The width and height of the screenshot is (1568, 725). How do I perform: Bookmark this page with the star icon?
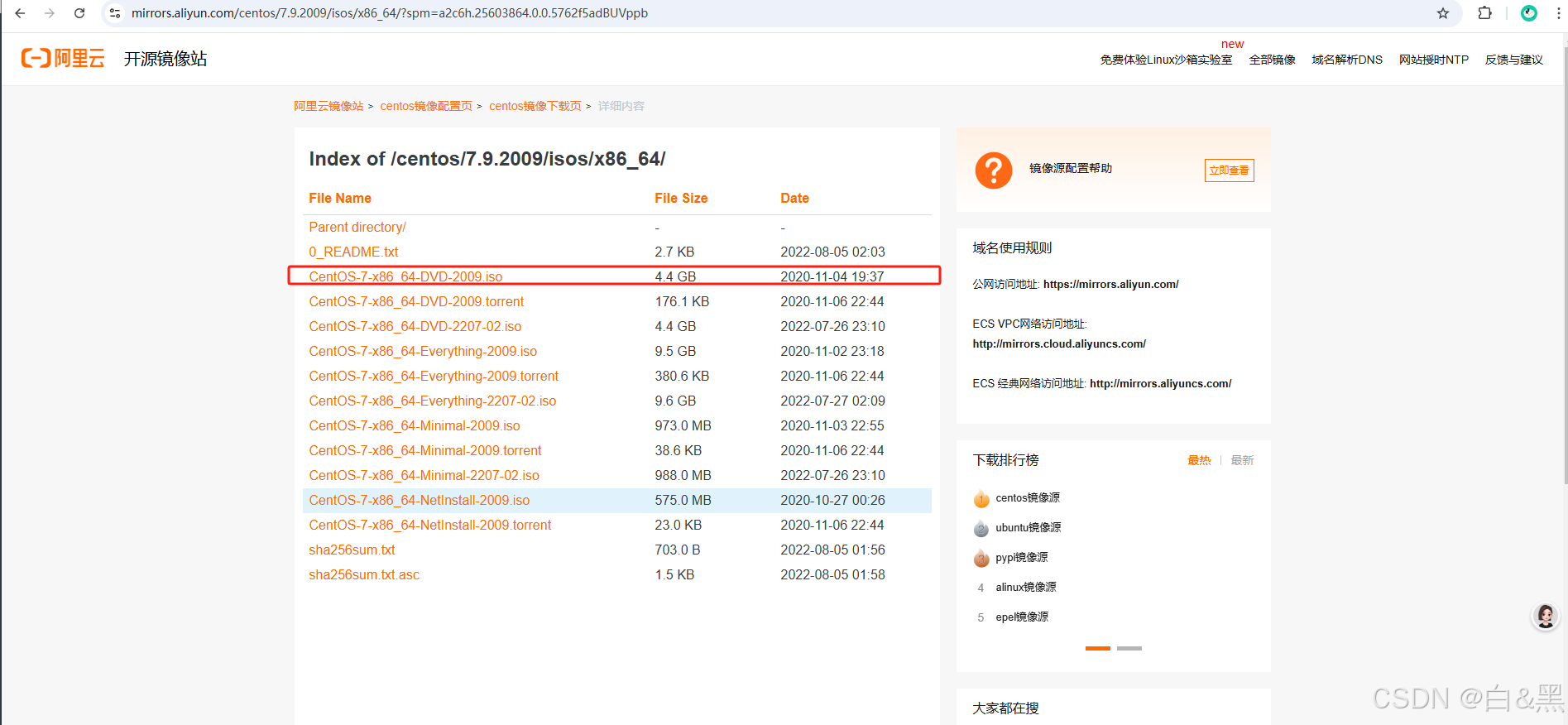(1443, 13)
